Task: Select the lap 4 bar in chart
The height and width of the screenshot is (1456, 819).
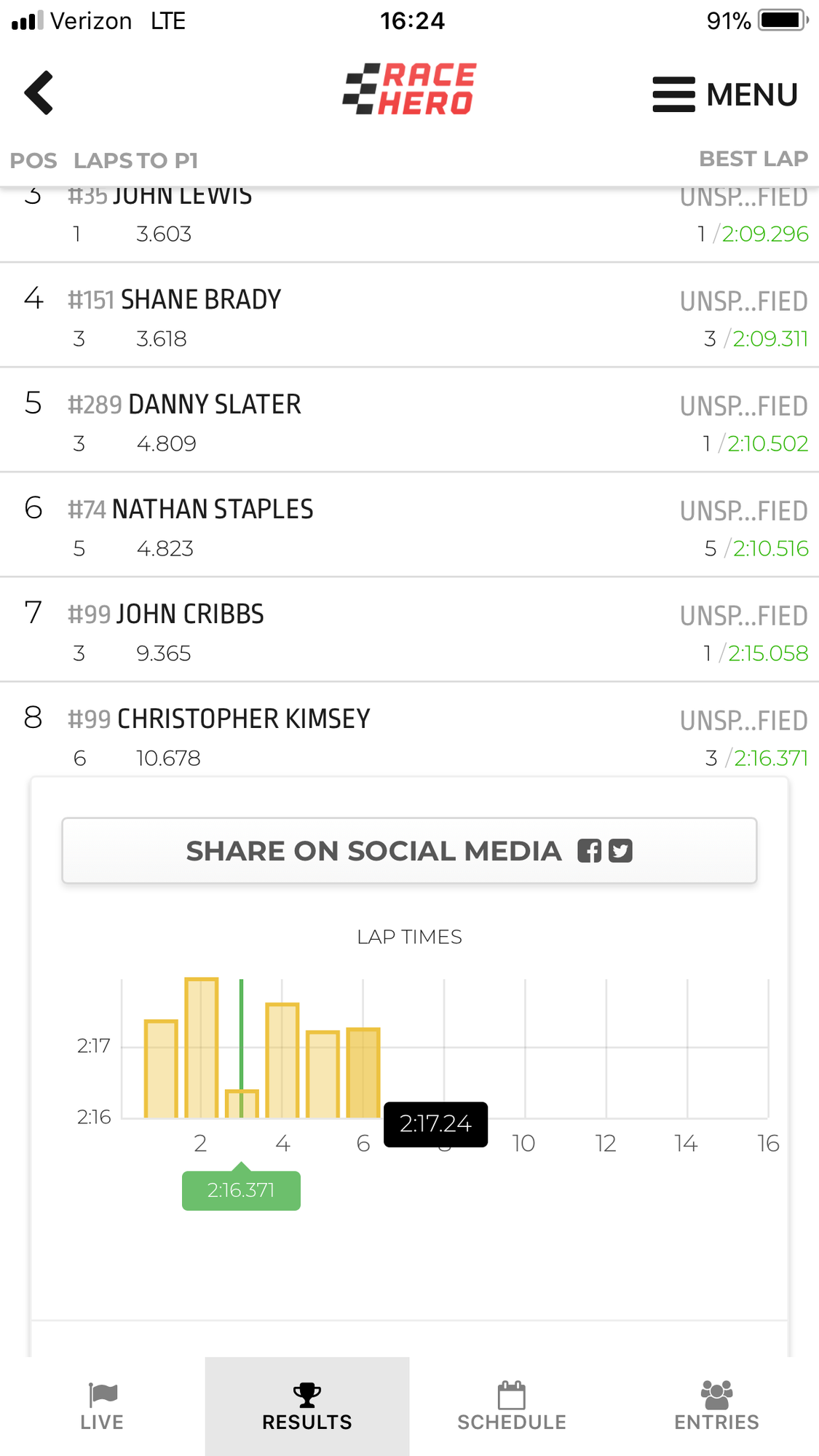Action: (x=282, y=1061)
